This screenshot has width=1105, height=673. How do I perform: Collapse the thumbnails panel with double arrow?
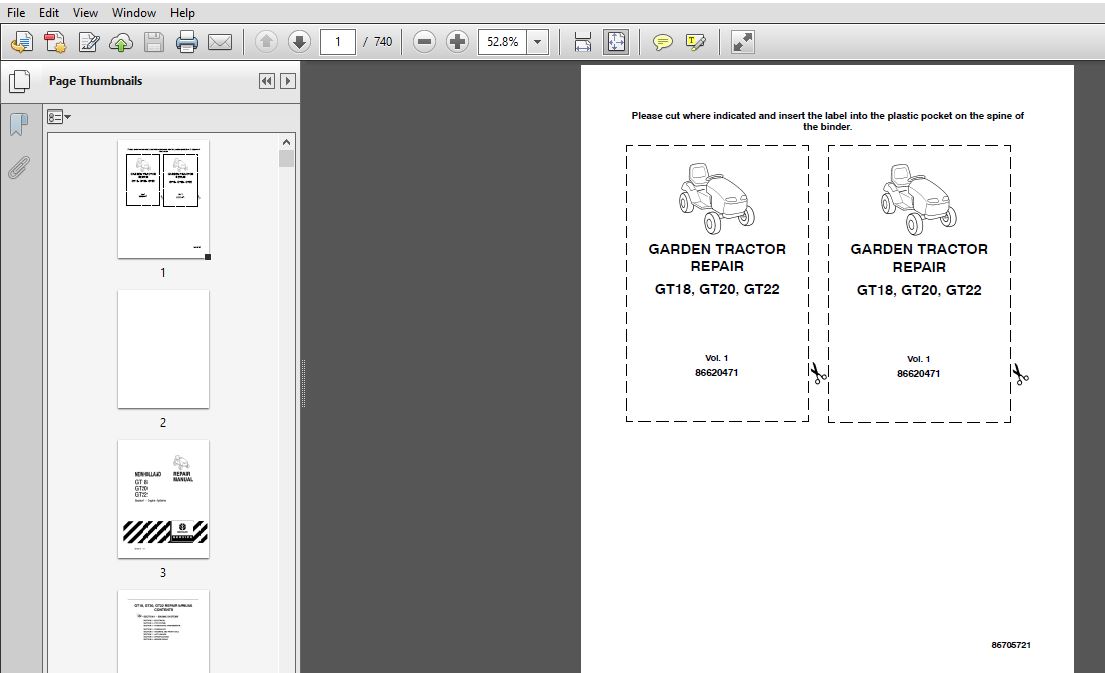click(266, 81)
